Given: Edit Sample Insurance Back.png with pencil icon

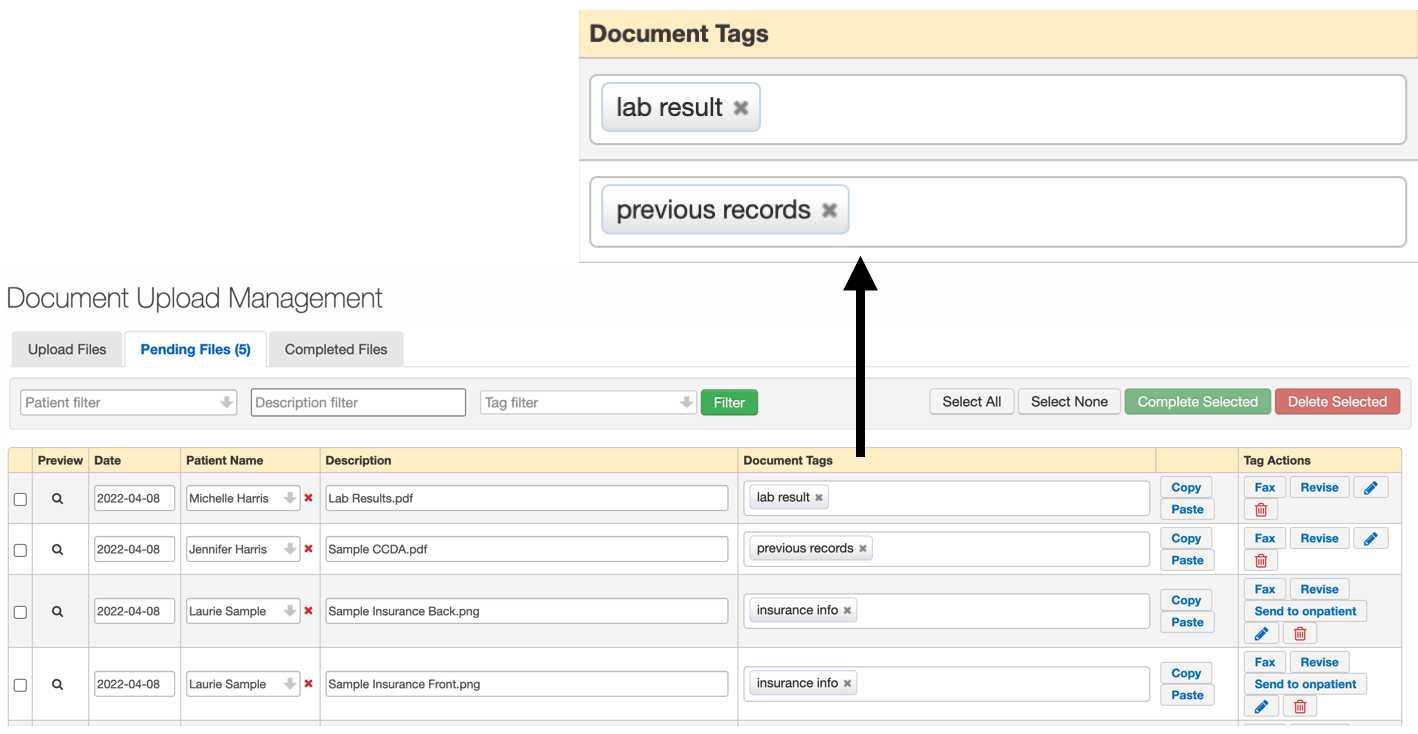Looking at the screenshot, I should point(1261,634).
